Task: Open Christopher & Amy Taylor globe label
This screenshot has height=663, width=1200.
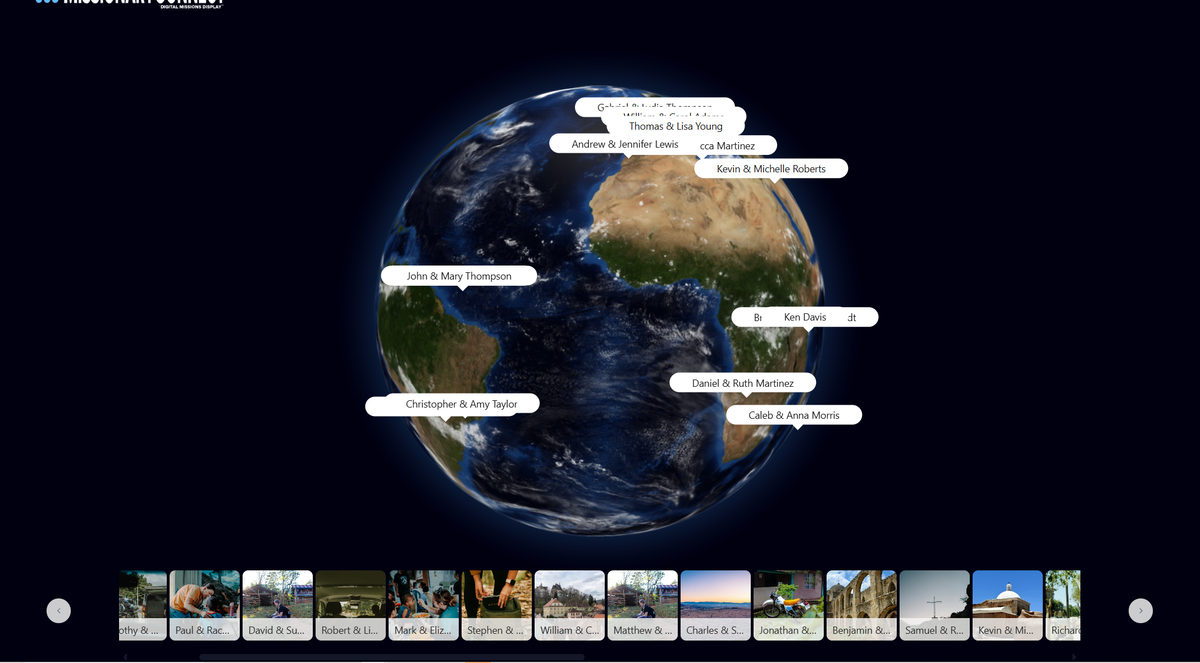Action: click(462, 404)
